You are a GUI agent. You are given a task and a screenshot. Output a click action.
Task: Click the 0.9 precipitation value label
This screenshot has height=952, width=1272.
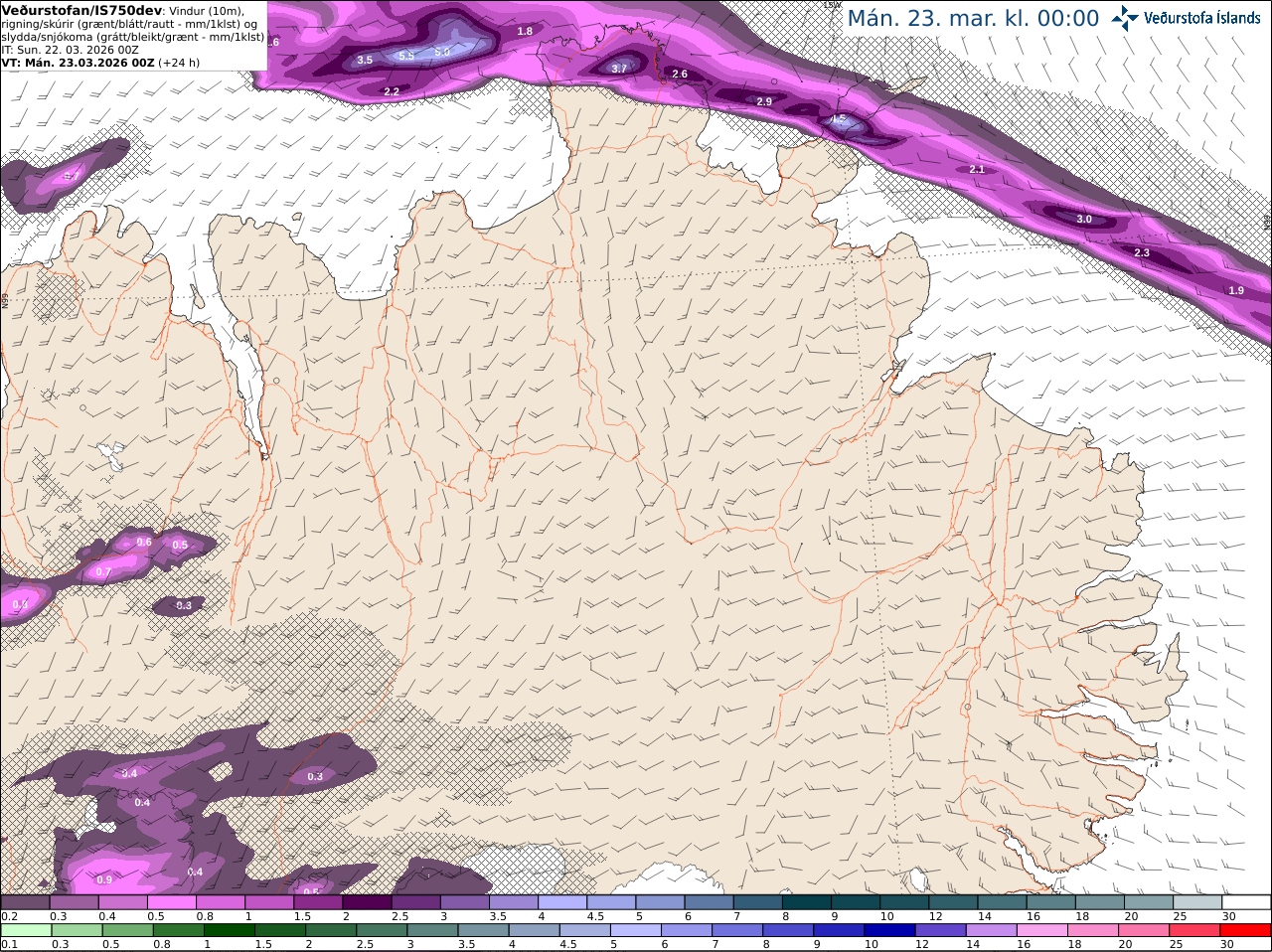pyautogui.click(x=104, y=879)
